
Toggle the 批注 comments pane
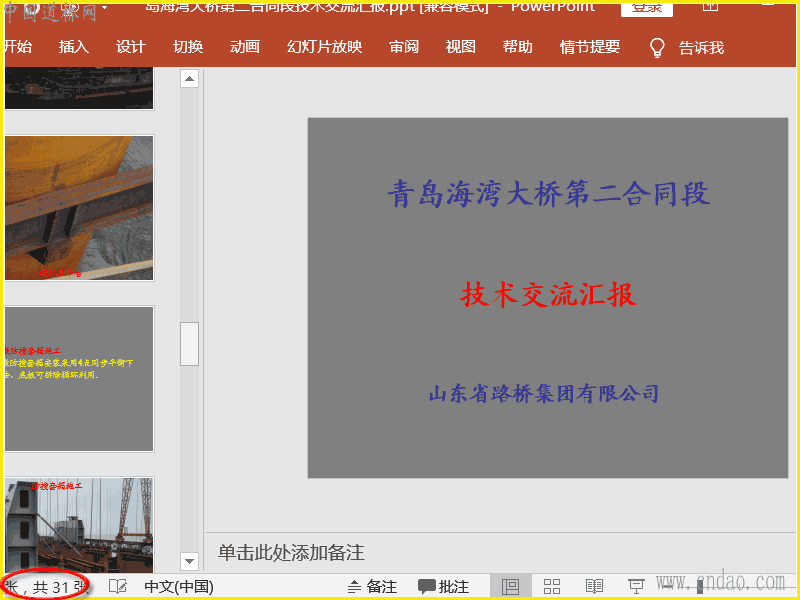pyautogui.click(x=443, y=587)
